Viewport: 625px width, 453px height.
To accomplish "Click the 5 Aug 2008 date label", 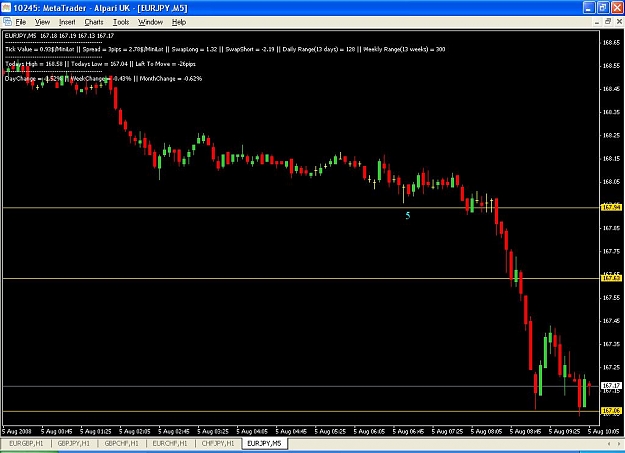I will coord(16,431).
